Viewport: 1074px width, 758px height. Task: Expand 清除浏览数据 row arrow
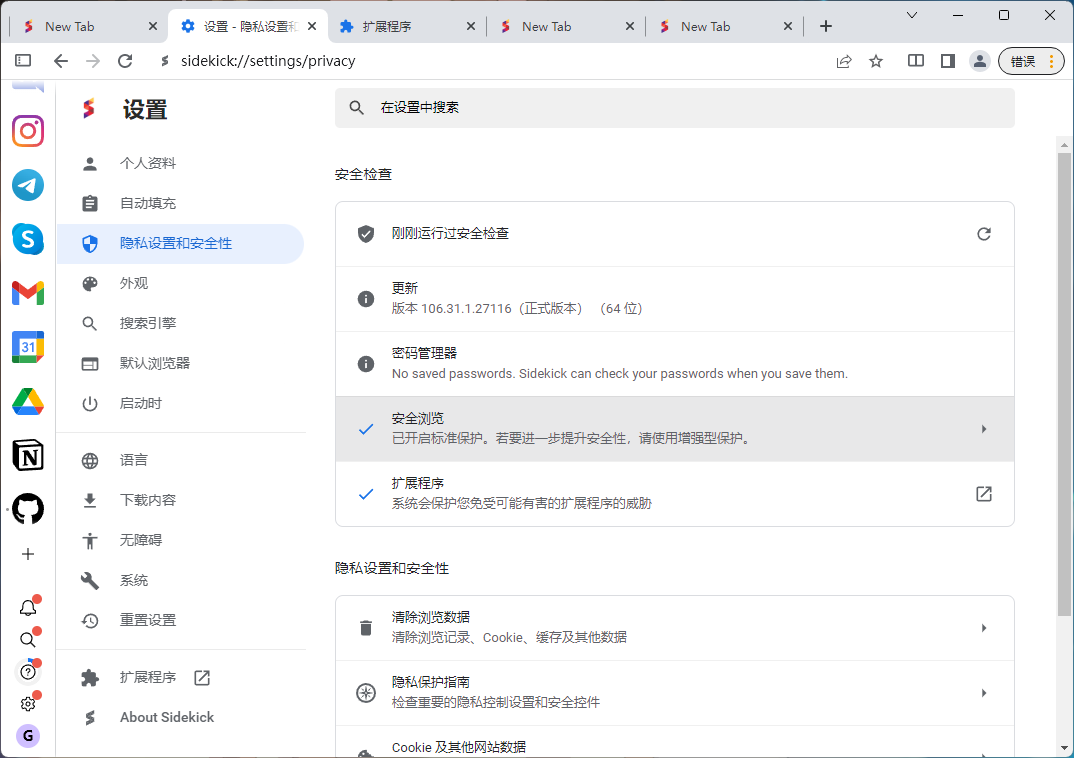click(x=984, y=628)
